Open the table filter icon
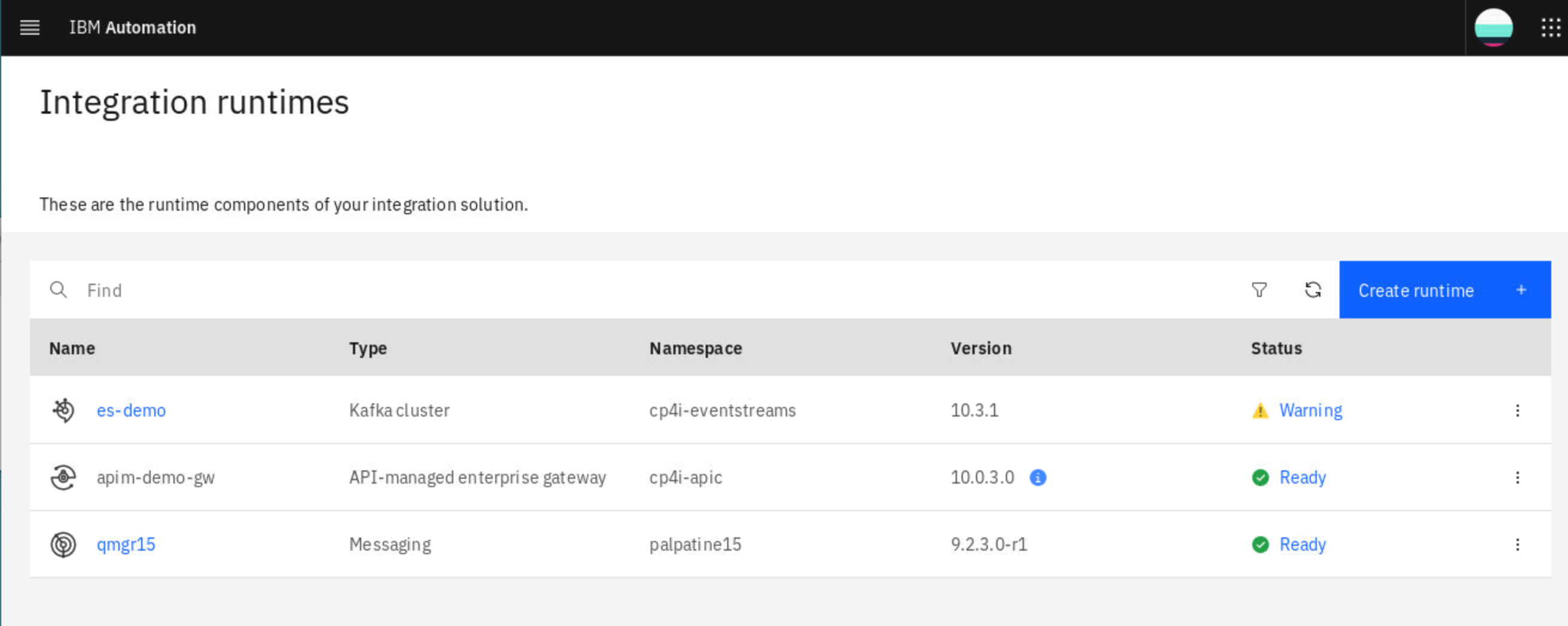The image size is (1568, 626). [x=1259, y=290]
